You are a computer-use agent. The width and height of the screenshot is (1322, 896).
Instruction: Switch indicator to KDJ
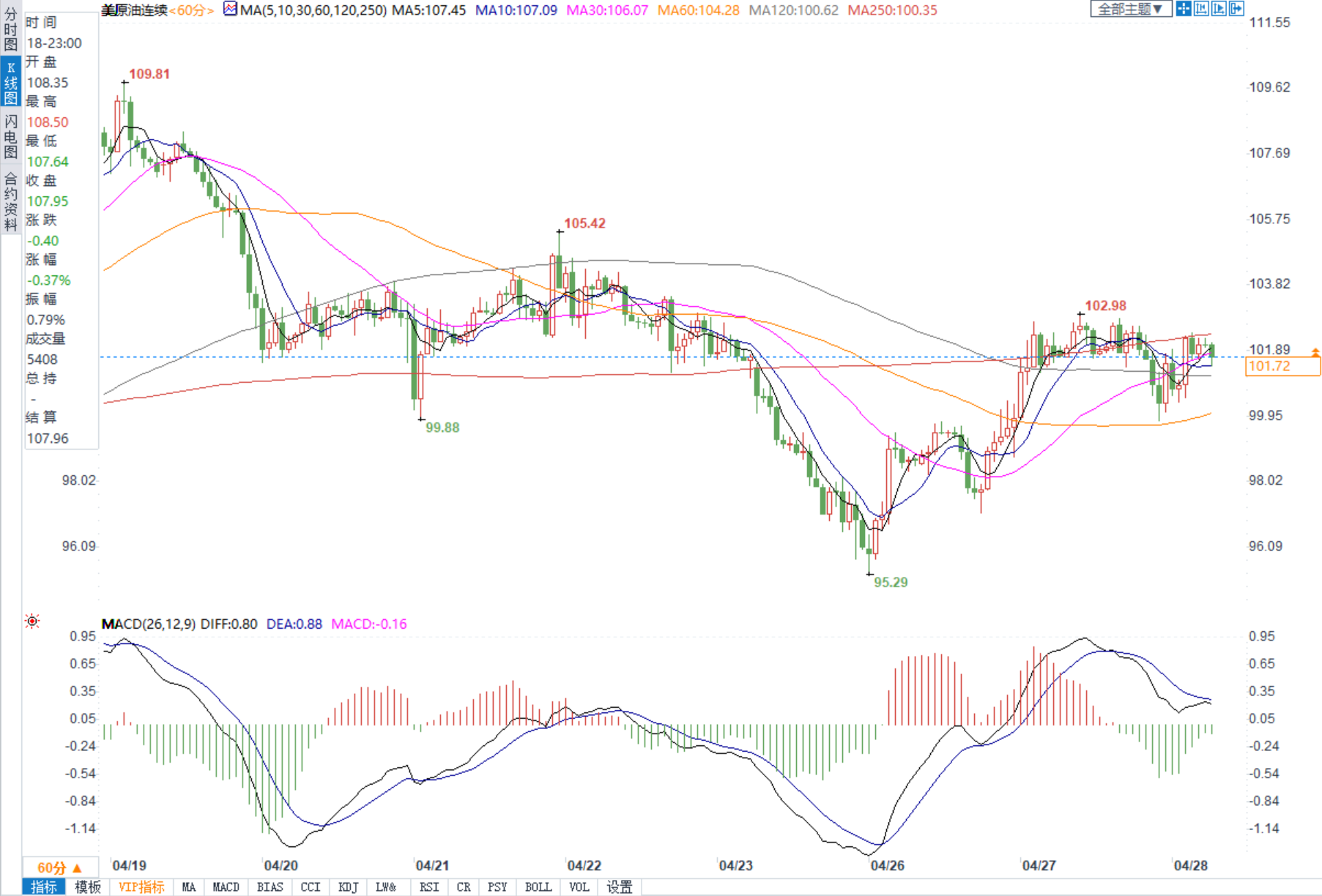348,887
